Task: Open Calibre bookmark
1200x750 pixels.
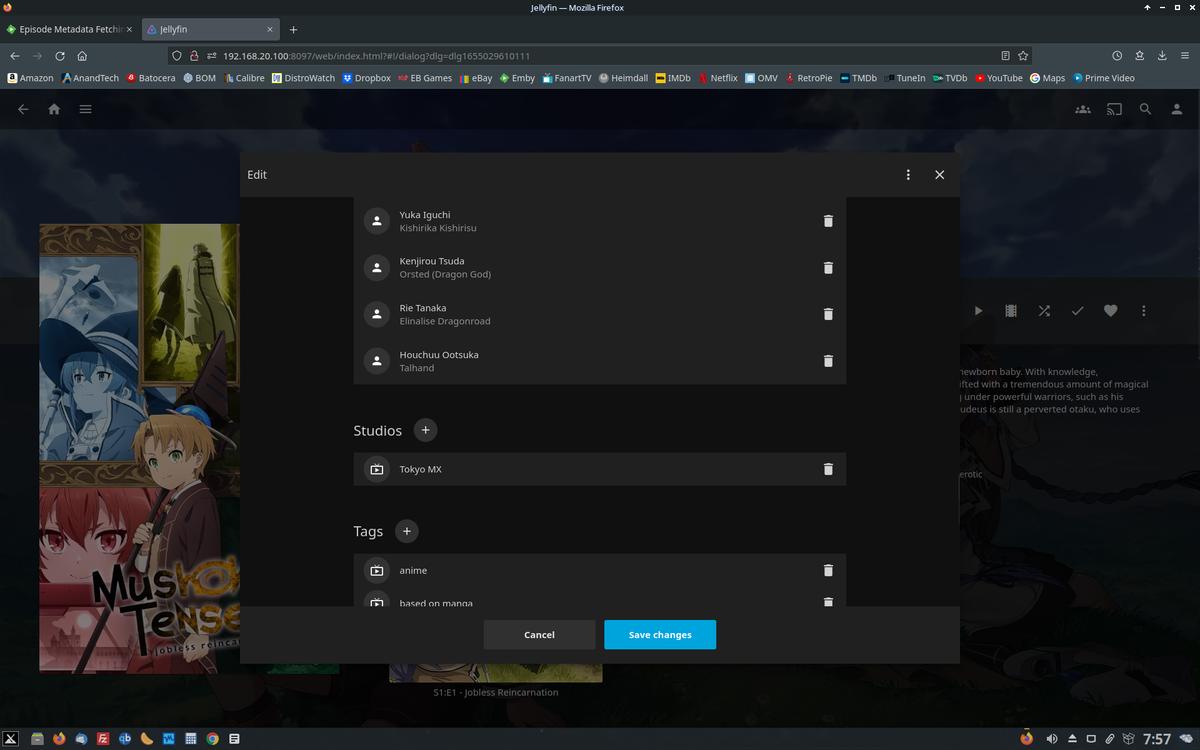Action: pos(245,78)
